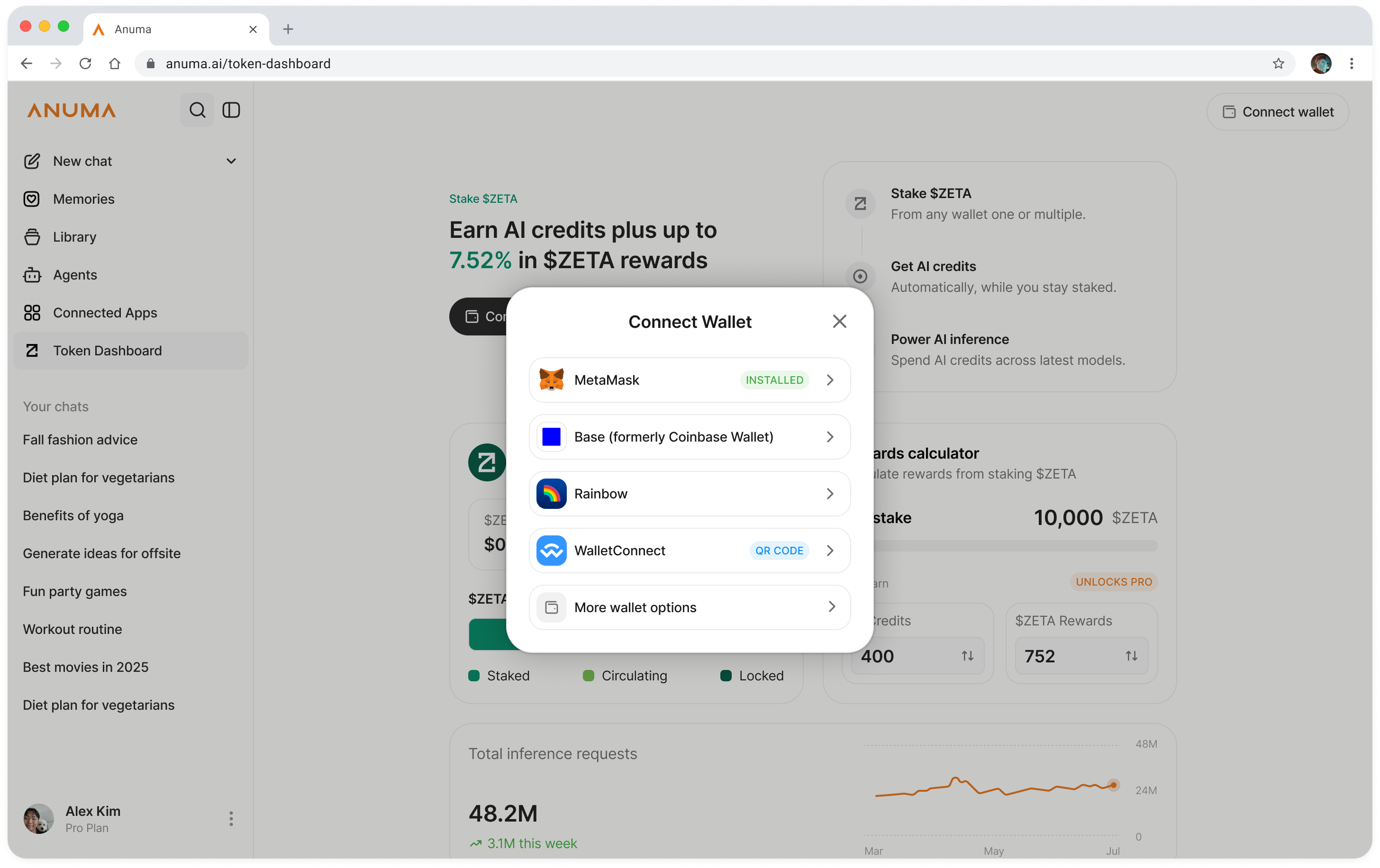
Task: Click the Circulating legend swatch
Action: [x=588, y=676]
